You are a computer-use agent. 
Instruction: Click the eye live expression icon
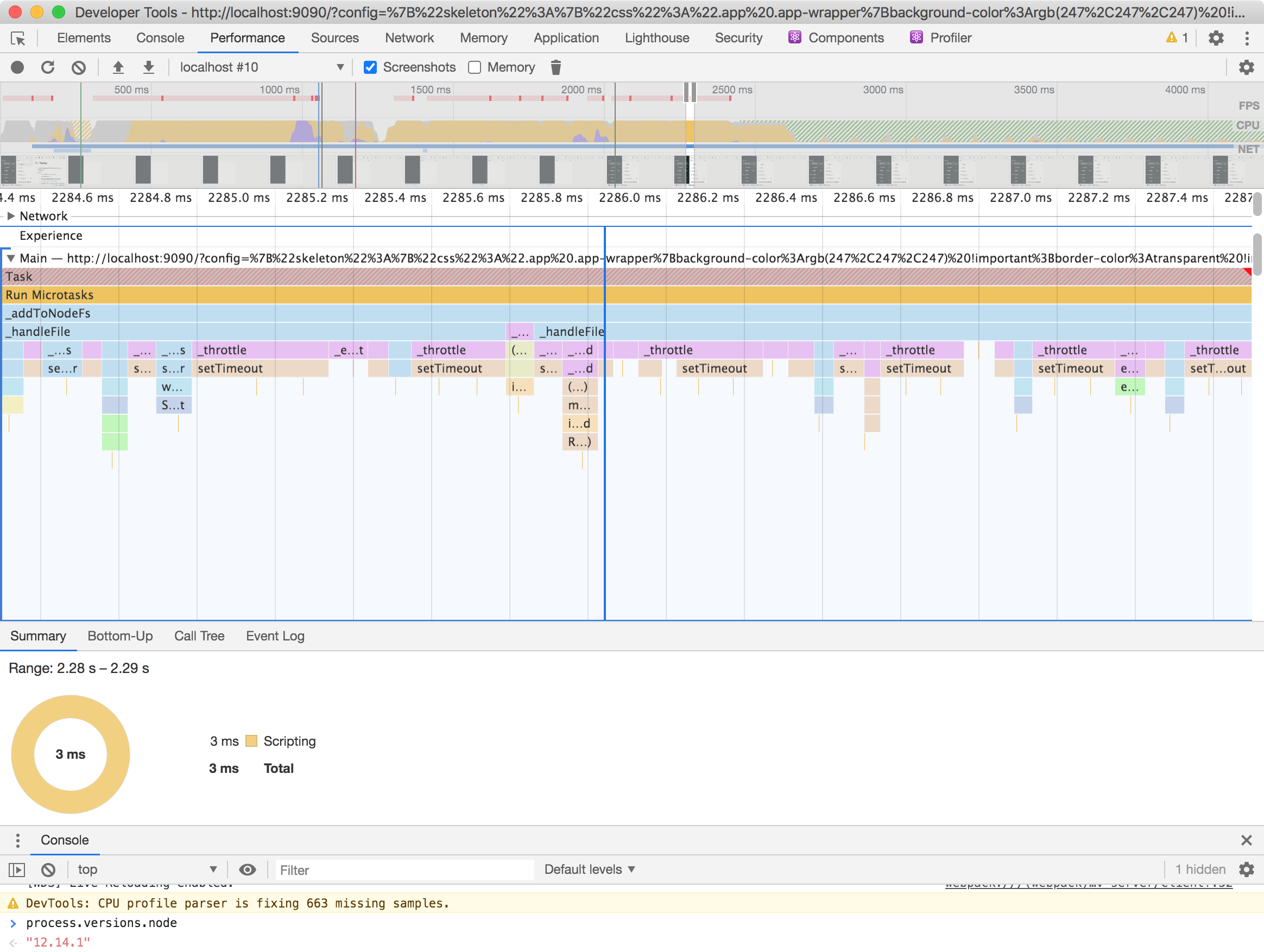tap(247, 870)
